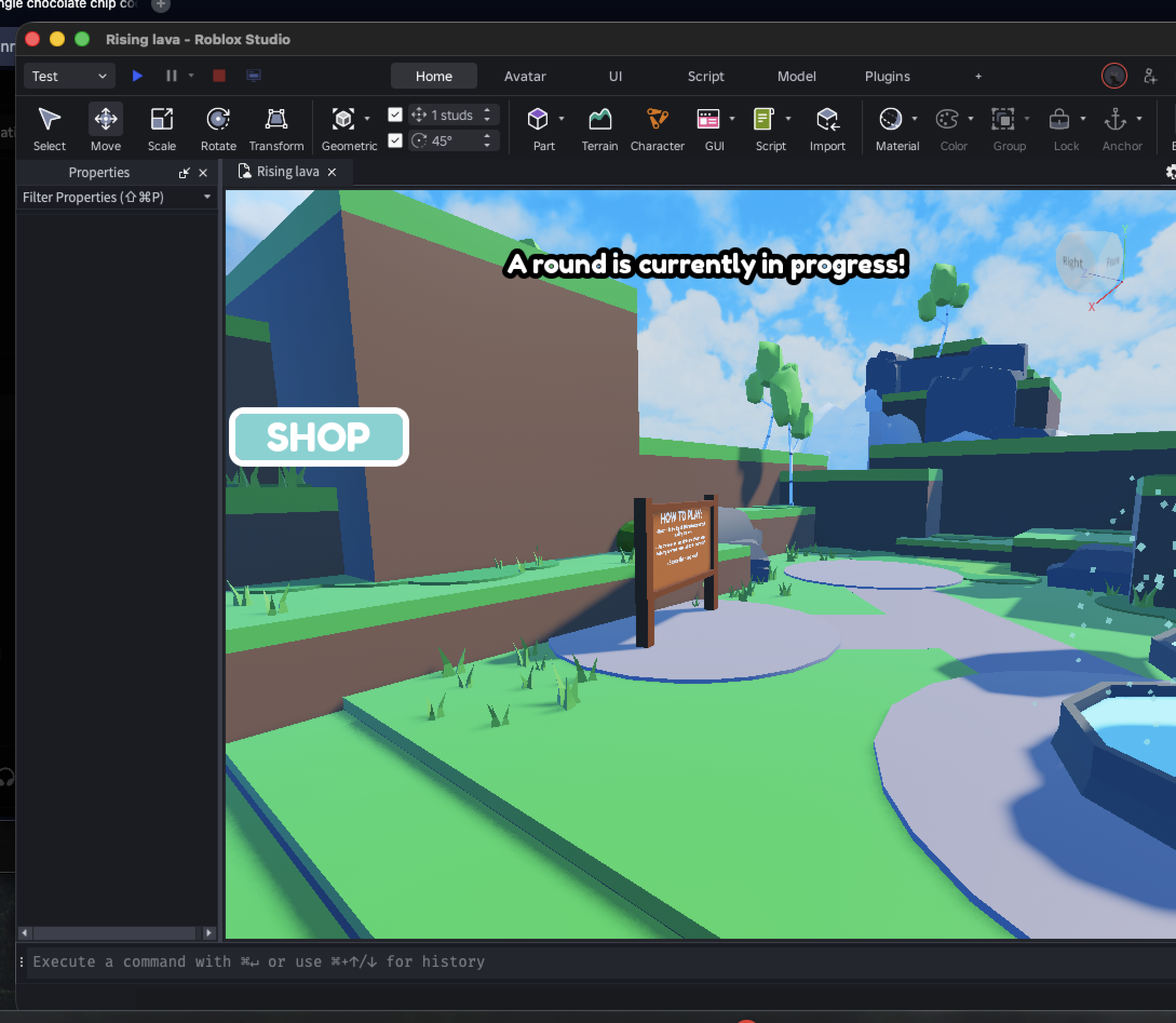Open the Plugins tab
The width and height of the screenshot is (1176, 1023).
887,76
